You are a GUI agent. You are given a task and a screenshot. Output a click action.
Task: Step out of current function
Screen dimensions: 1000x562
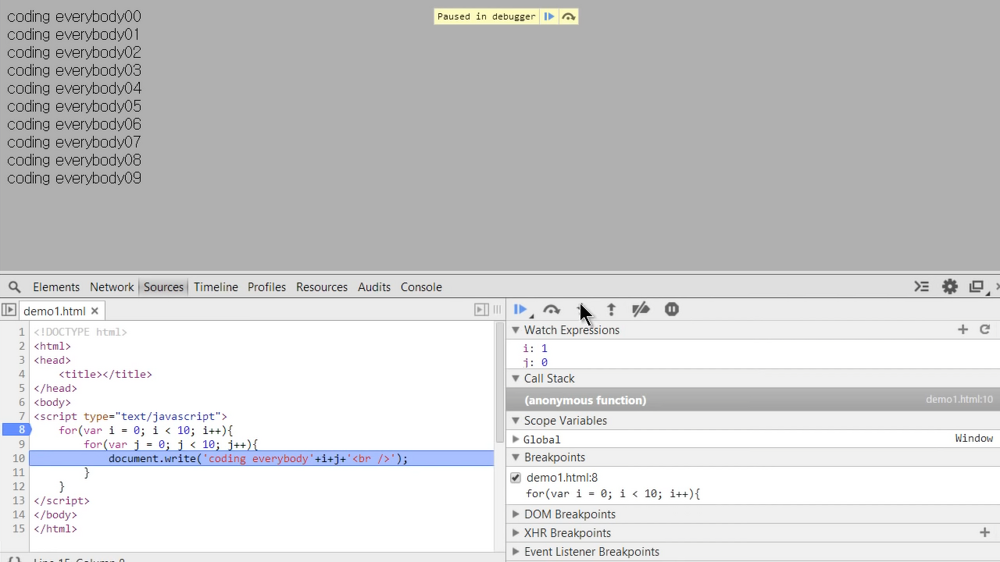pyautogui.click(x=611, y=309)
